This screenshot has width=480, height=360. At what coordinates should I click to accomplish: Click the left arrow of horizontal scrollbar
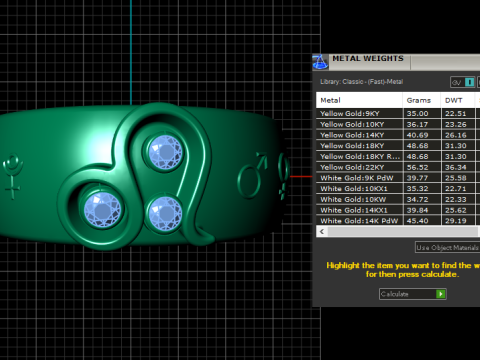(x=322, y=231)
